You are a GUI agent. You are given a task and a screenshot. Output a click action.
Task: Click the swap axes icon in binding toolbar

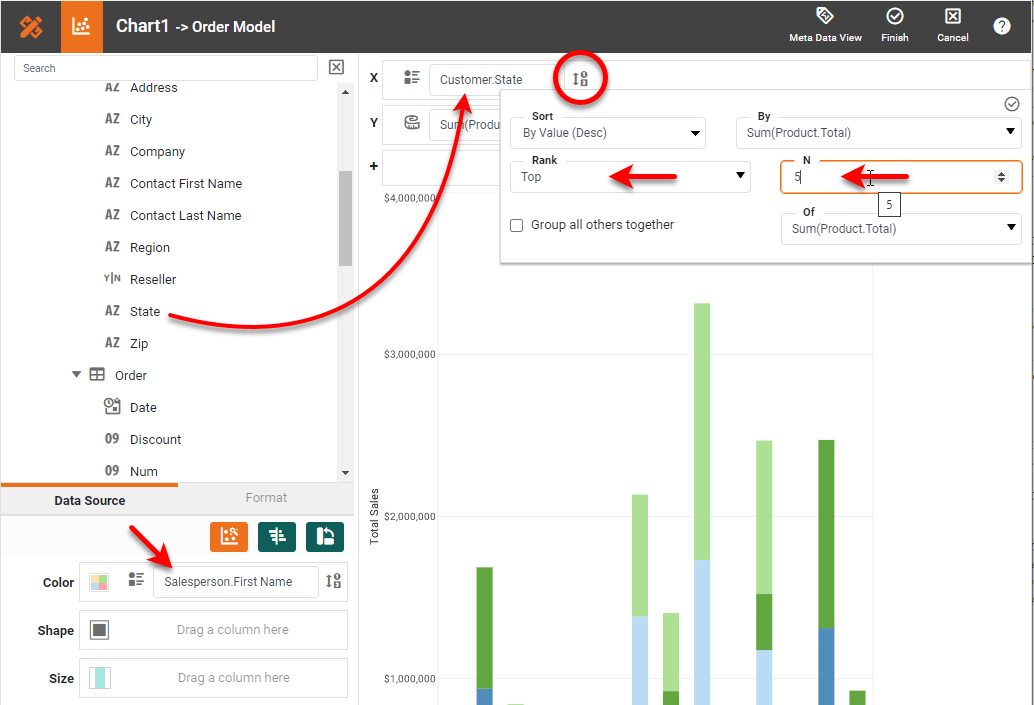pos(325,536)
